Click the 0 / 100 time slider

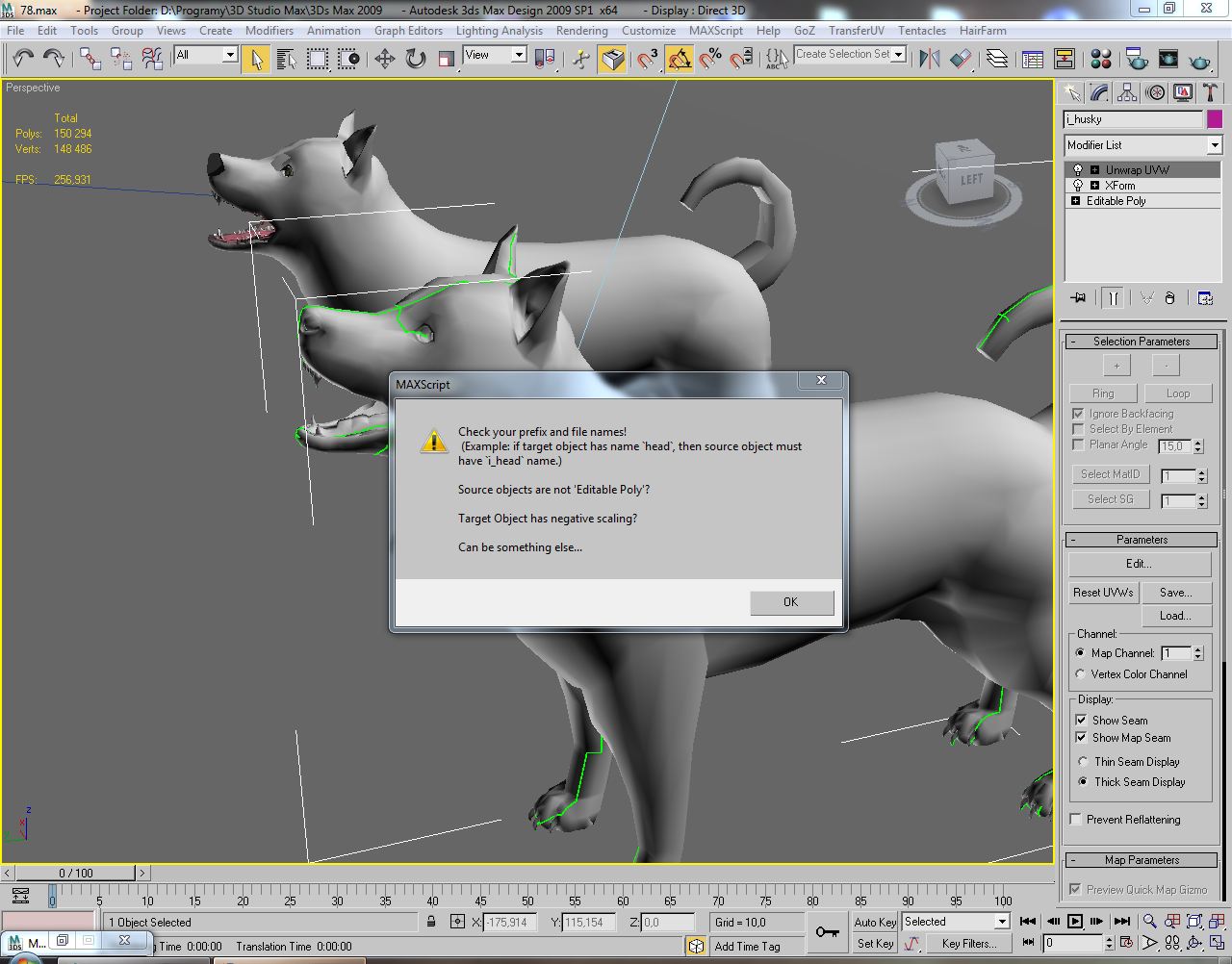(76, 874)
